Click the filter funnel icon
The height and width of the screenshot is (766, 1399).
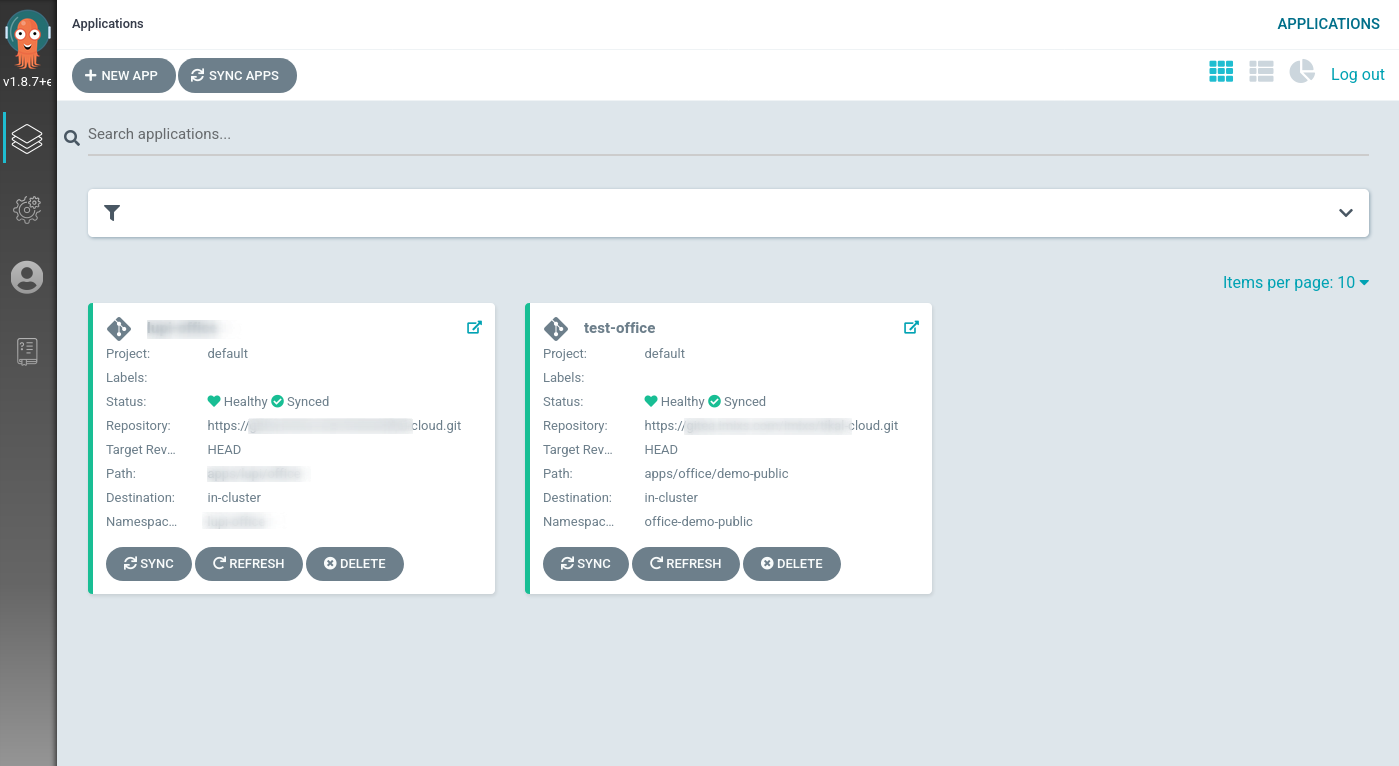tap(111, 213)
